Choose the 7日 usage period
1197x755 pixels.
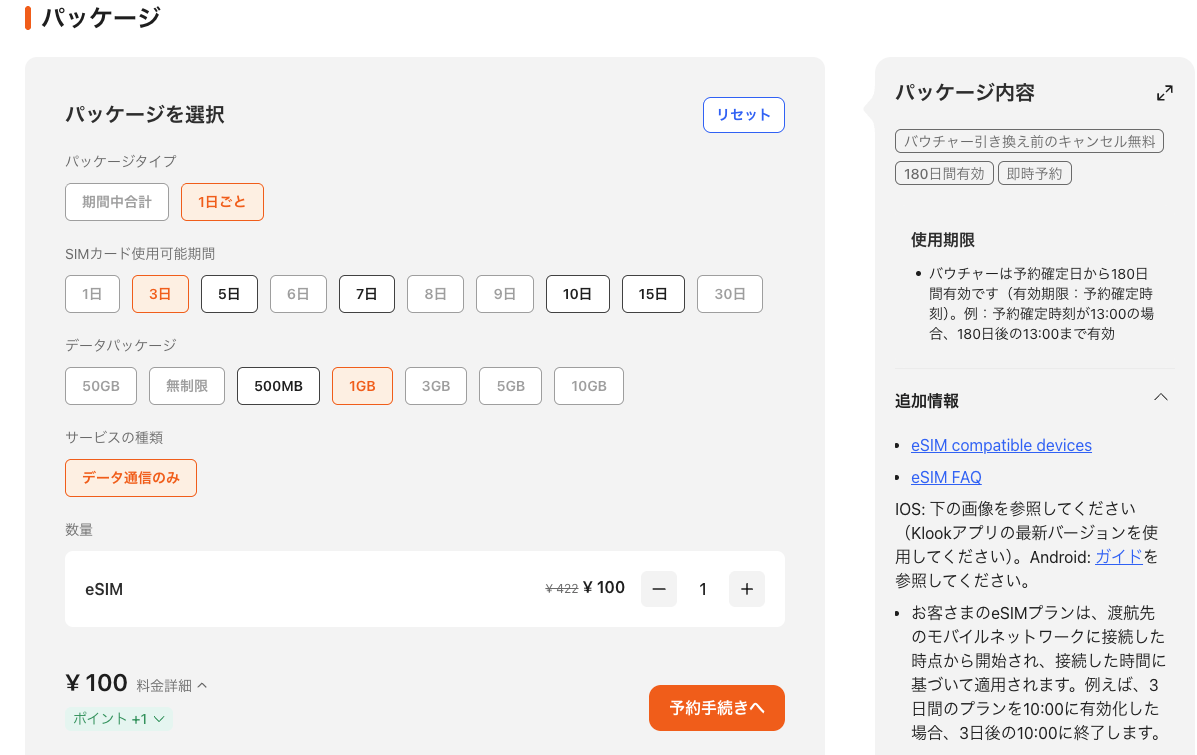coord(366,294)
